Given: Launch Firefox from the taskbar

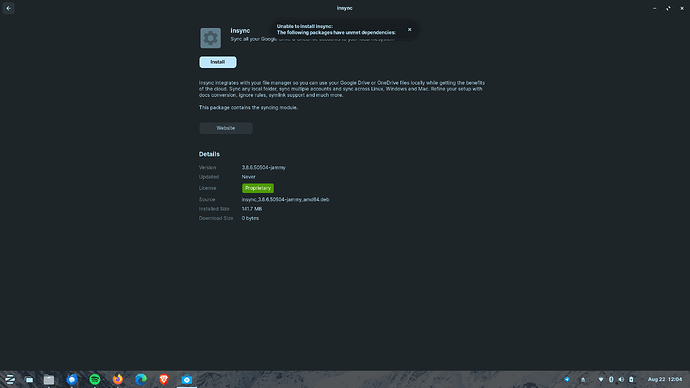Looking at the screenshot, I should (x=117, y=379).
